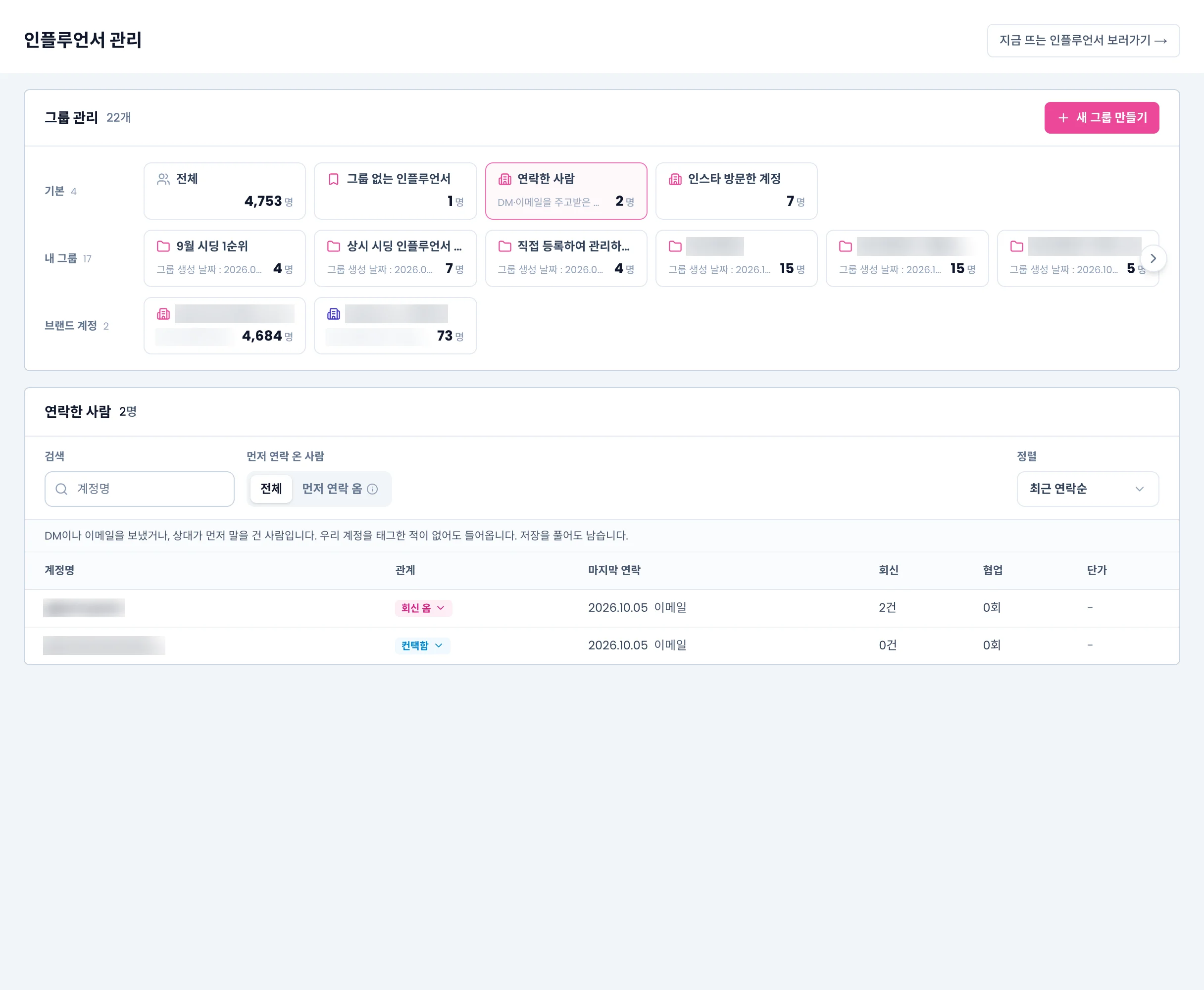Open the 회신 옴 relationship dropdown
The image size is (1204, 990).
[x=423, y=608]
